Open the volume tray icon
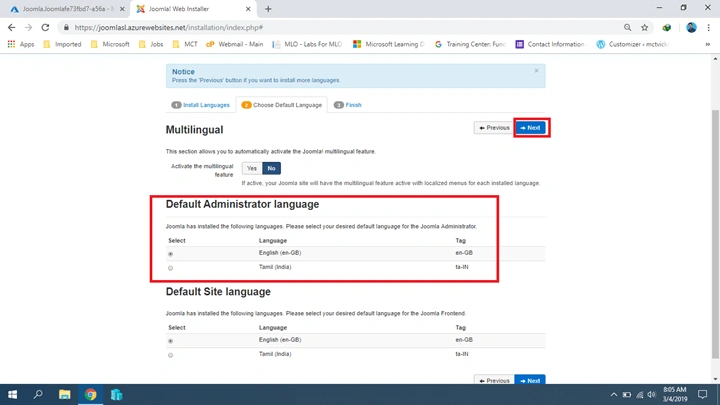The height and width of the screenshot is (405, 720). pos(651,395)
